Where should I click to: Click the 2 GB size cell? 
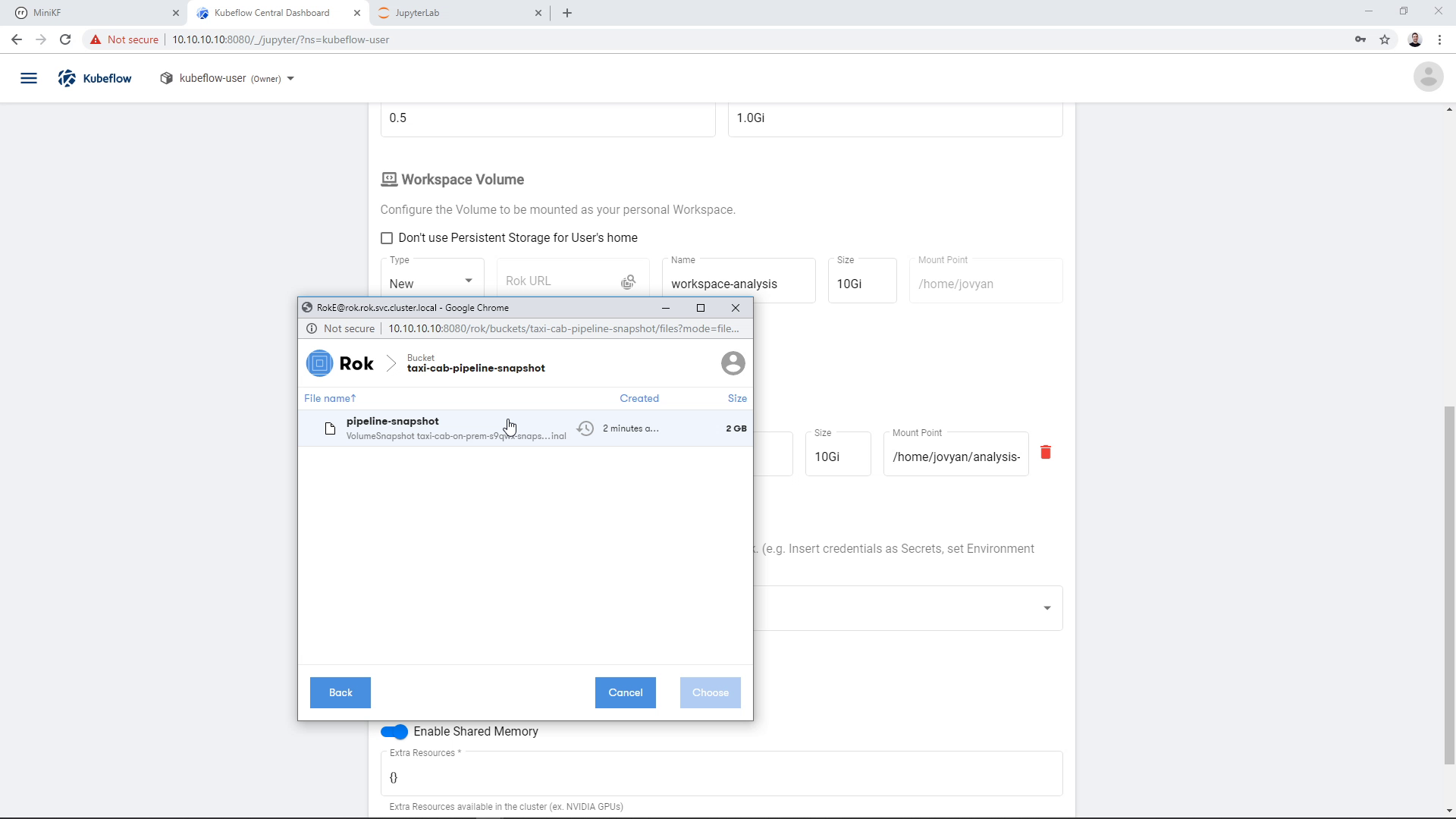click(x=736, y=428)
